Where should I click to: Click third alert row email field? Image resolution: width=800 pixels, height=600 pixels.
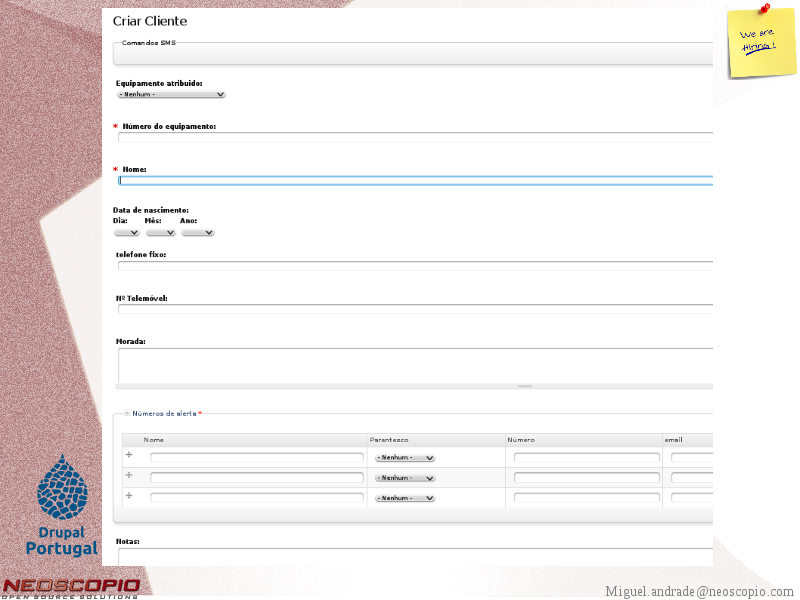(x=692, y=497)
